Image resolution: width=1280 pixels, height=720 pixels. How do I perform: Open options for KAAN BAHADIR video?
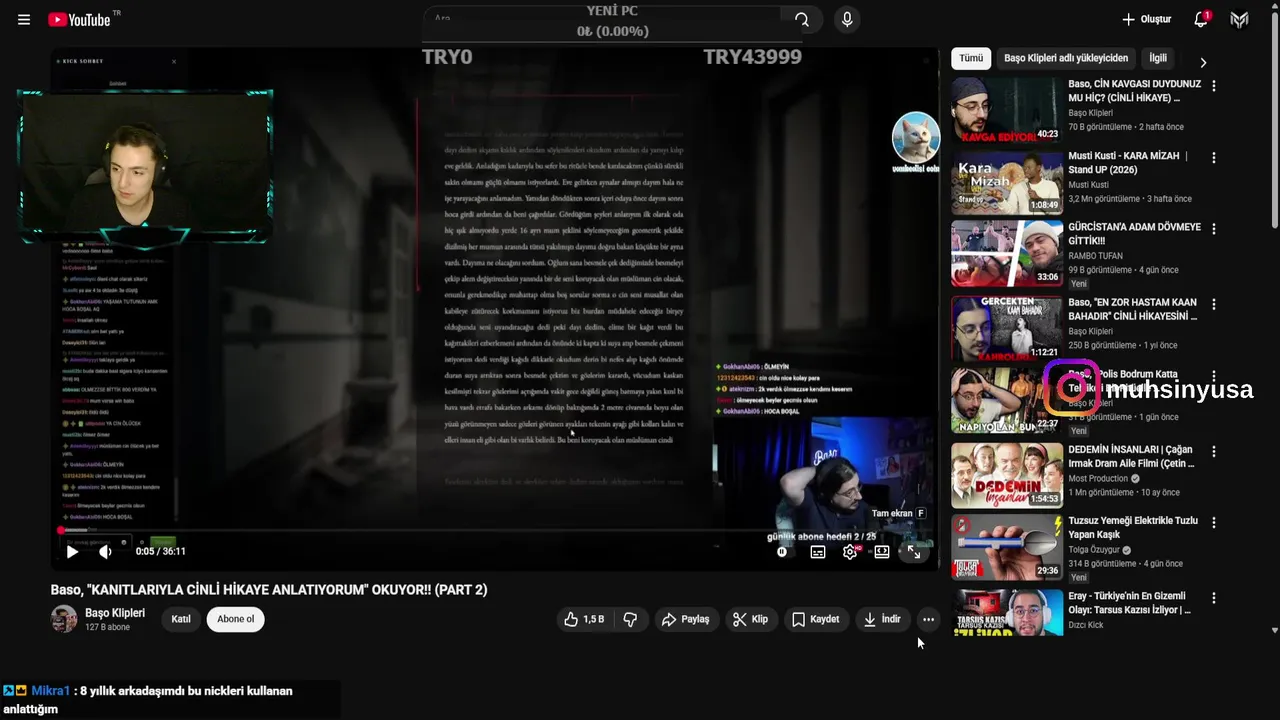tap(1214, 304)
